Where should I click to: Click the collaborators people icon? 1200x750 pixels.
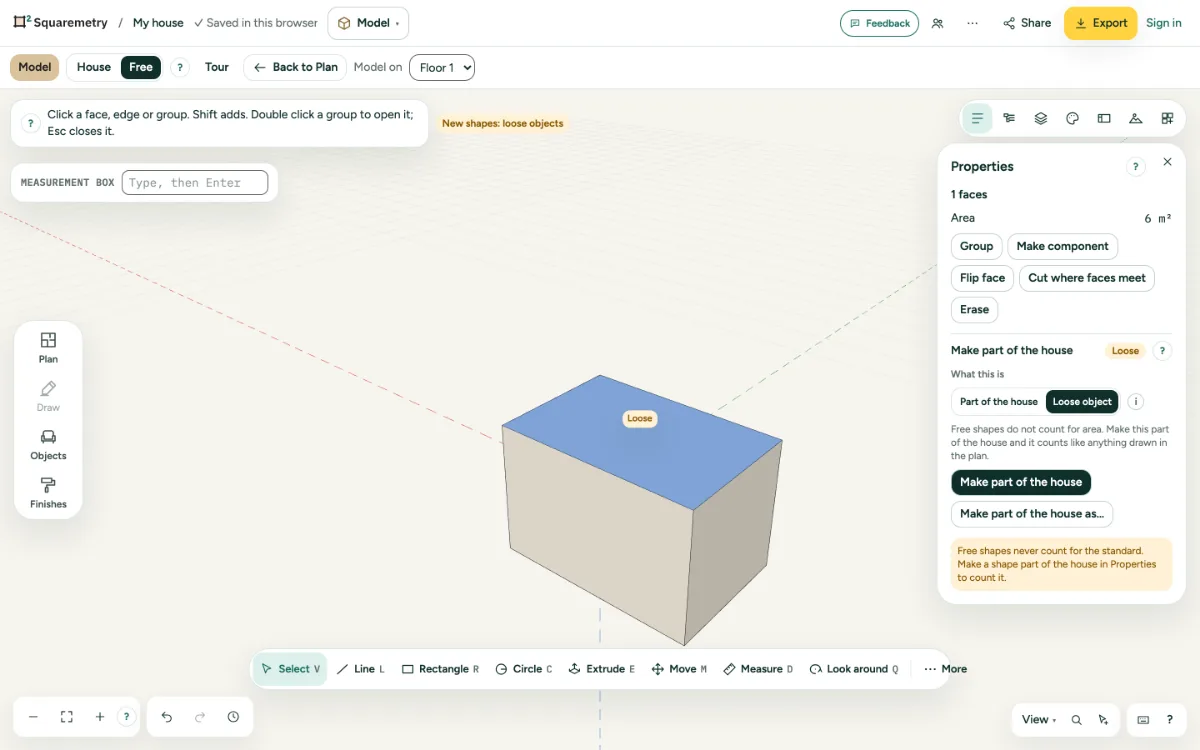point(937,23)
